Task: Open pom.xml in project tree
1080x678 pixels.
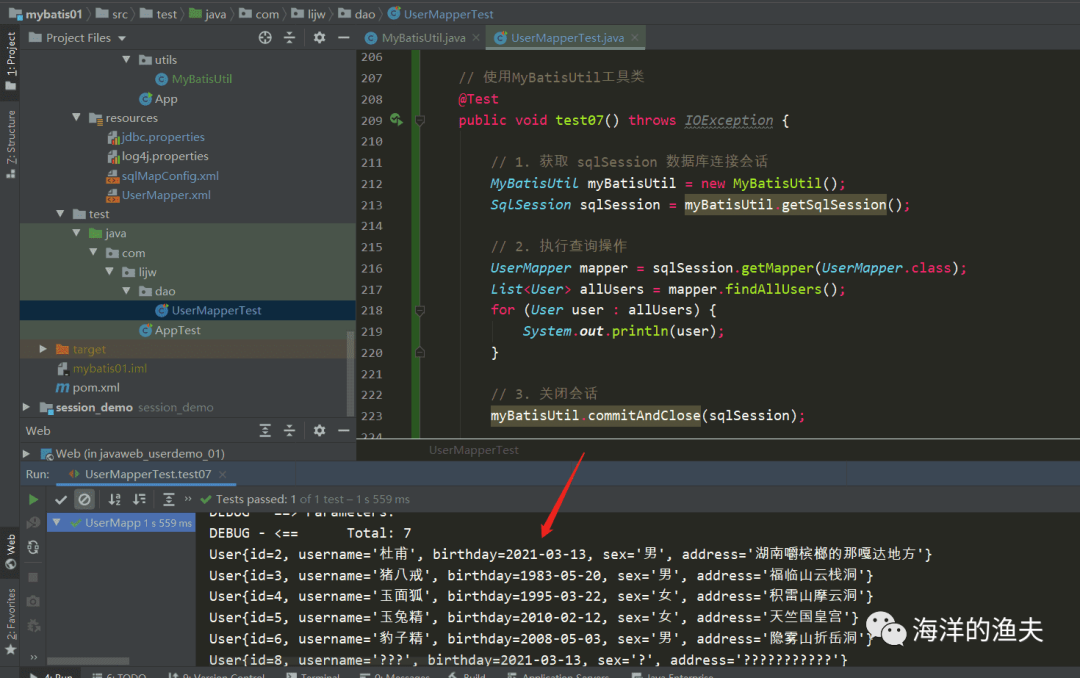Action: pyautogui.click(x=95, y=388)
